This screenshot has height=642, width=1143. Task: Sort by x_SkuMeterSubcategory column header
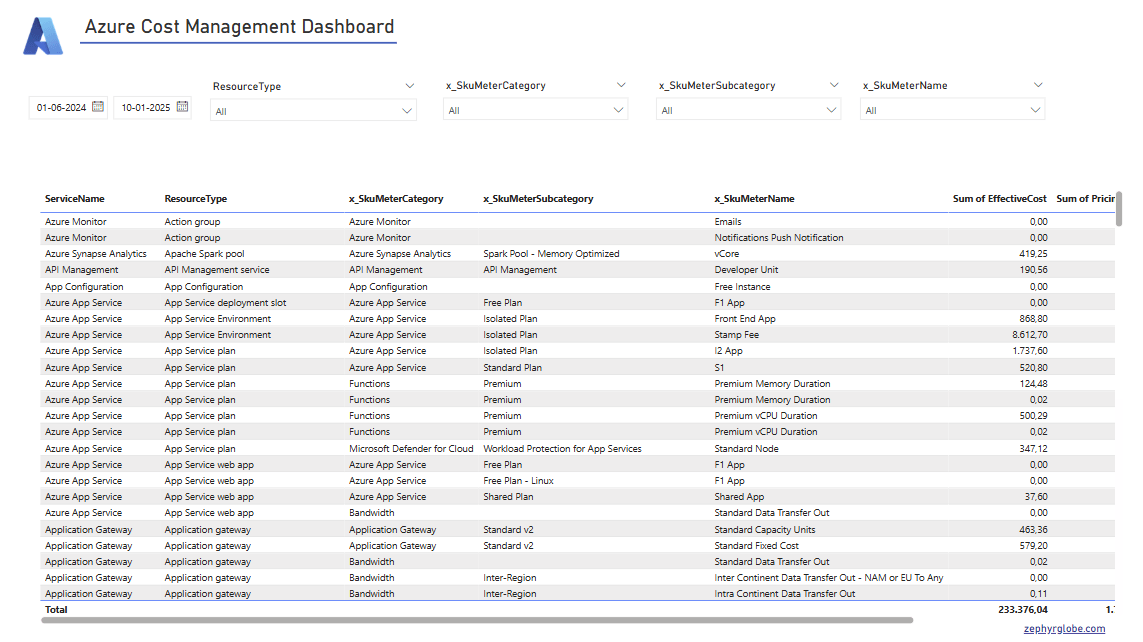pos(538,198)
